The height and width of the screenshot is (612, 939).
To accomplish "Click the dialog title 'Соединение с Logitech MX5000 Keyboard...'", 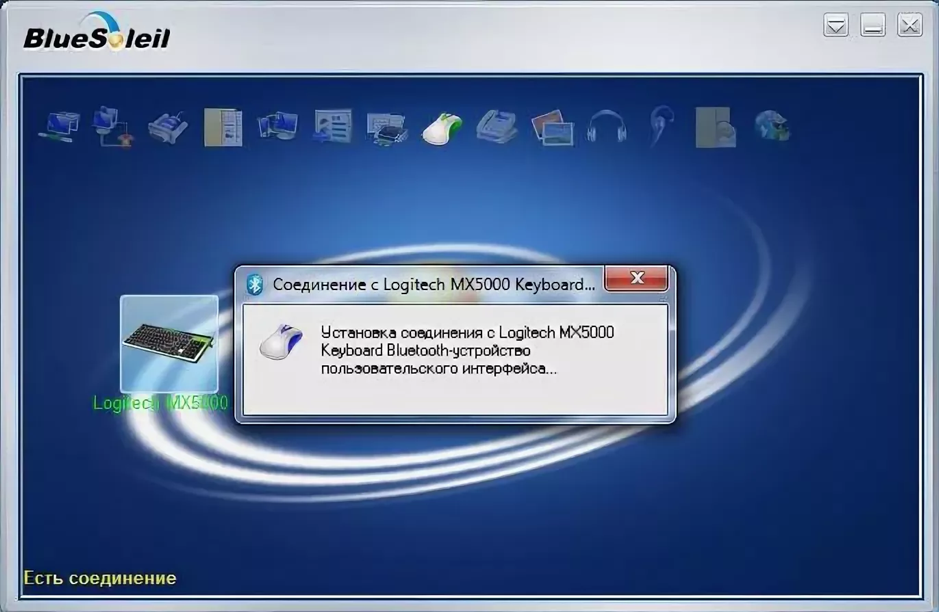I will click(434, 284).
